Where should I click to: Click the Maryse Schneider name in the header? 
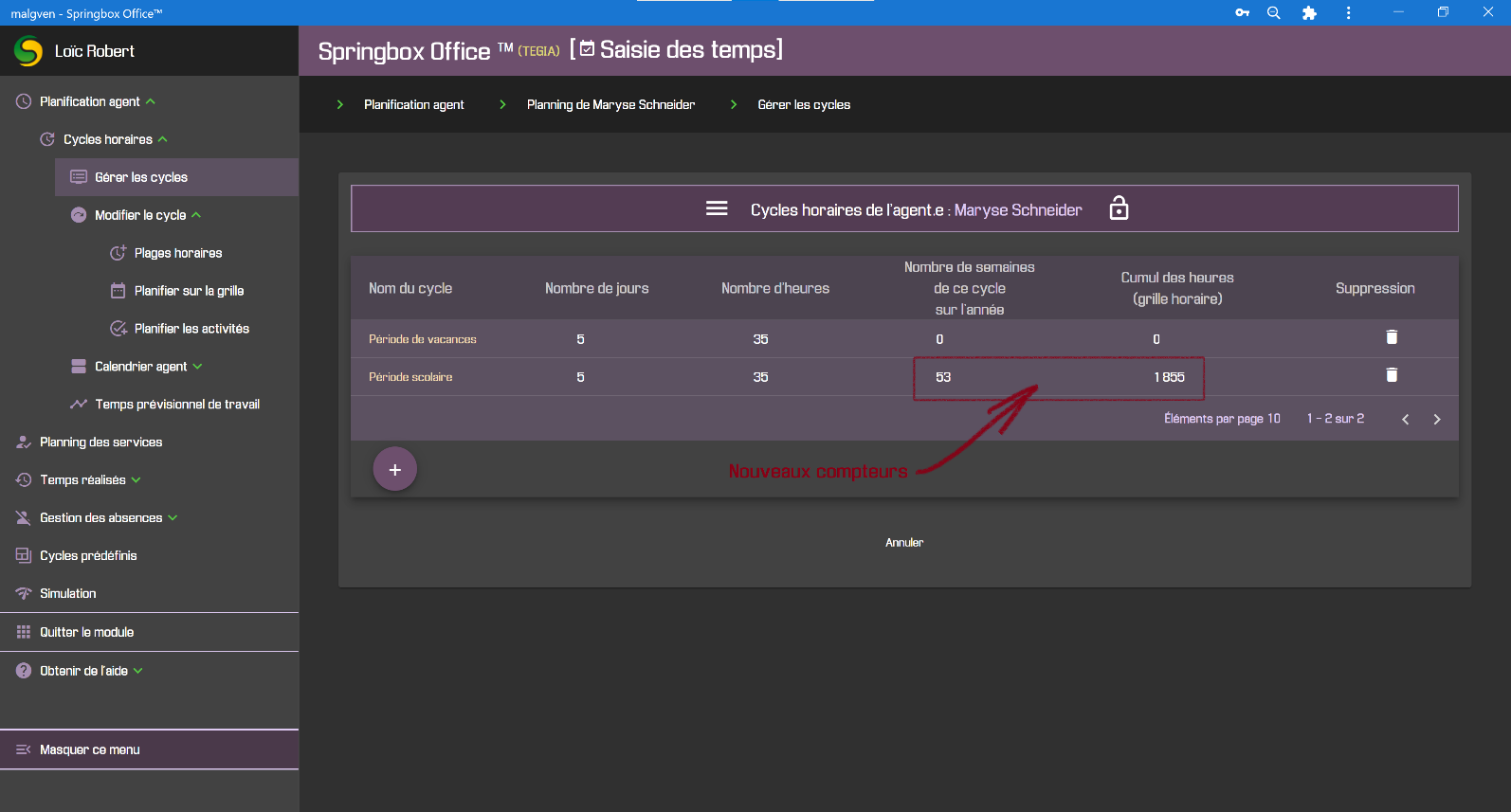1018,210
